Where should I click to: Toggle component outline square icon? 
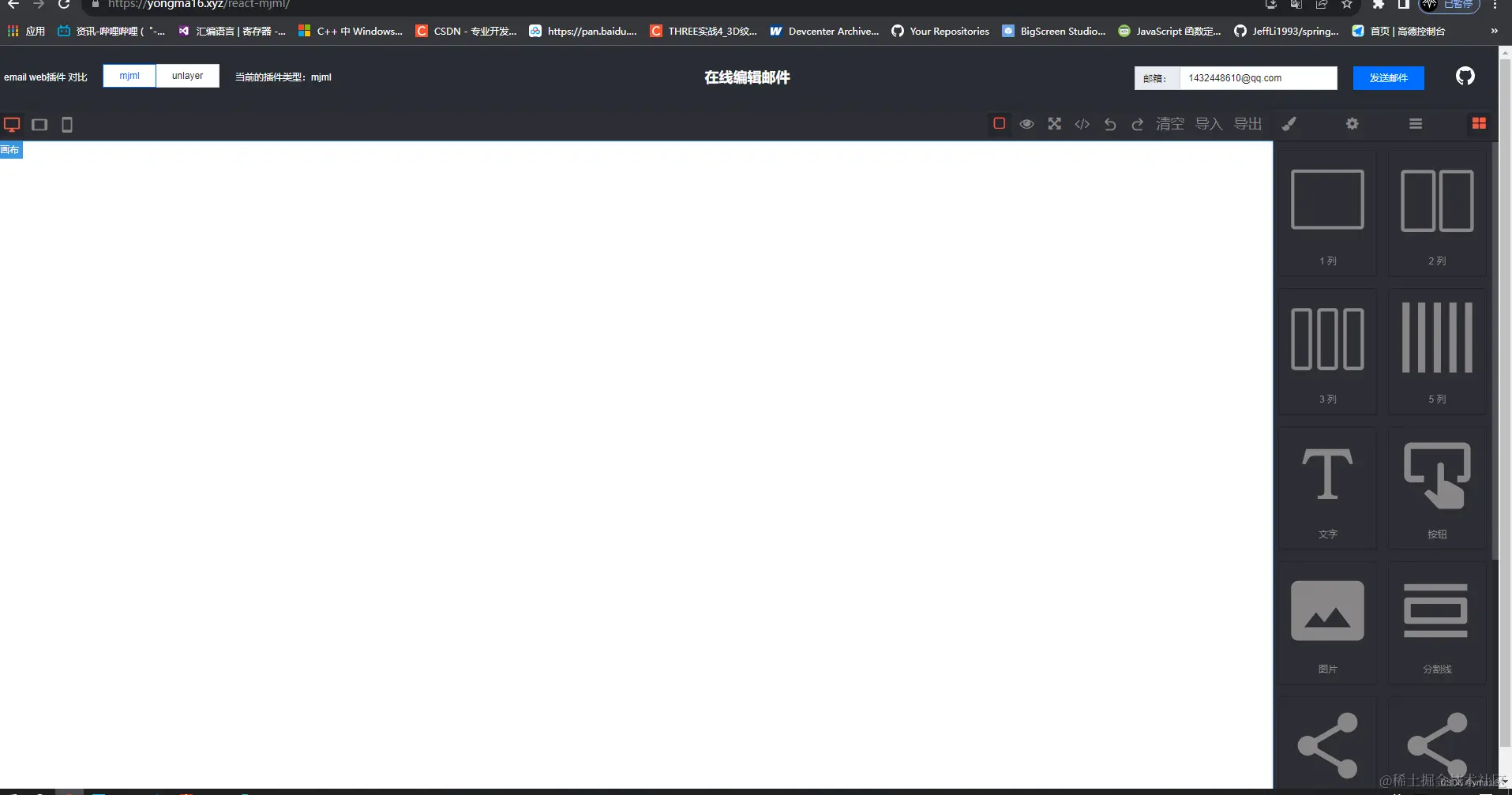pos(999,124)
